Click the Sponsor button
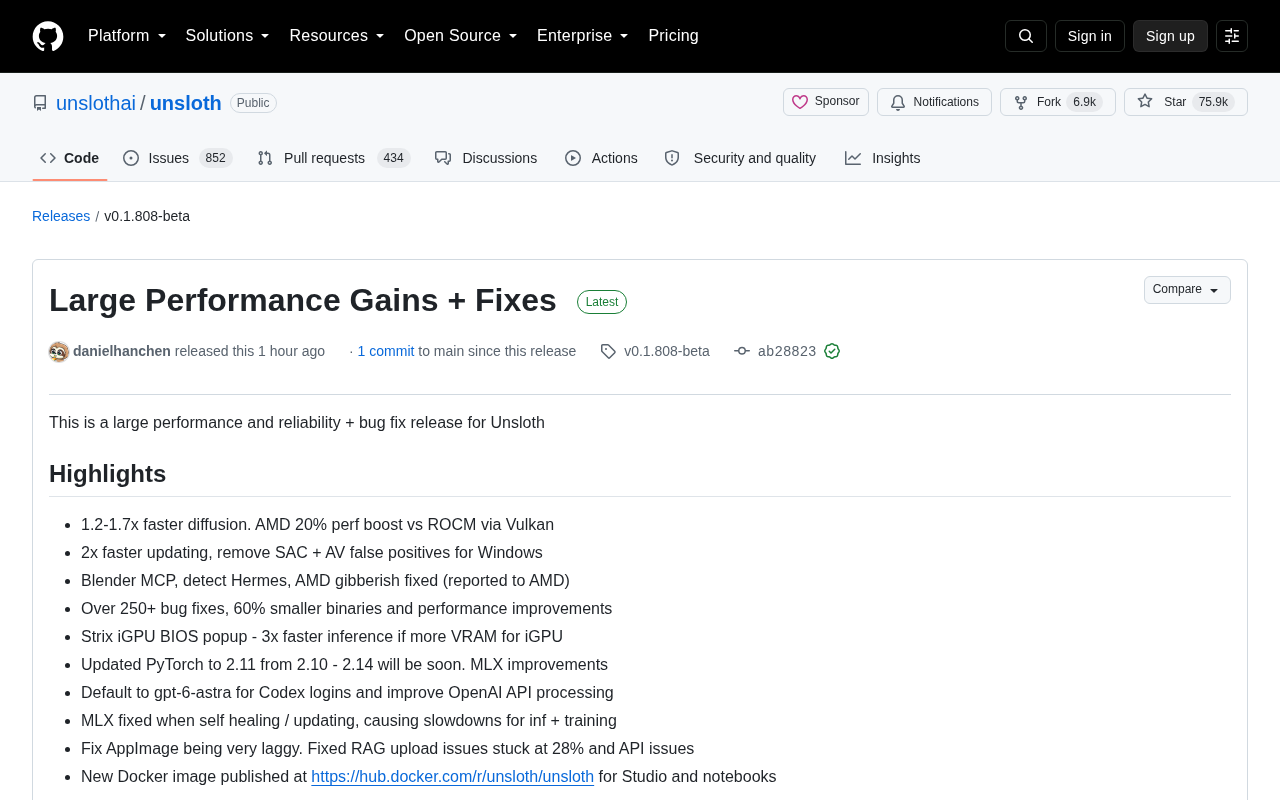Viewport: 1280px width, 800px height. [x=826, y=102]
